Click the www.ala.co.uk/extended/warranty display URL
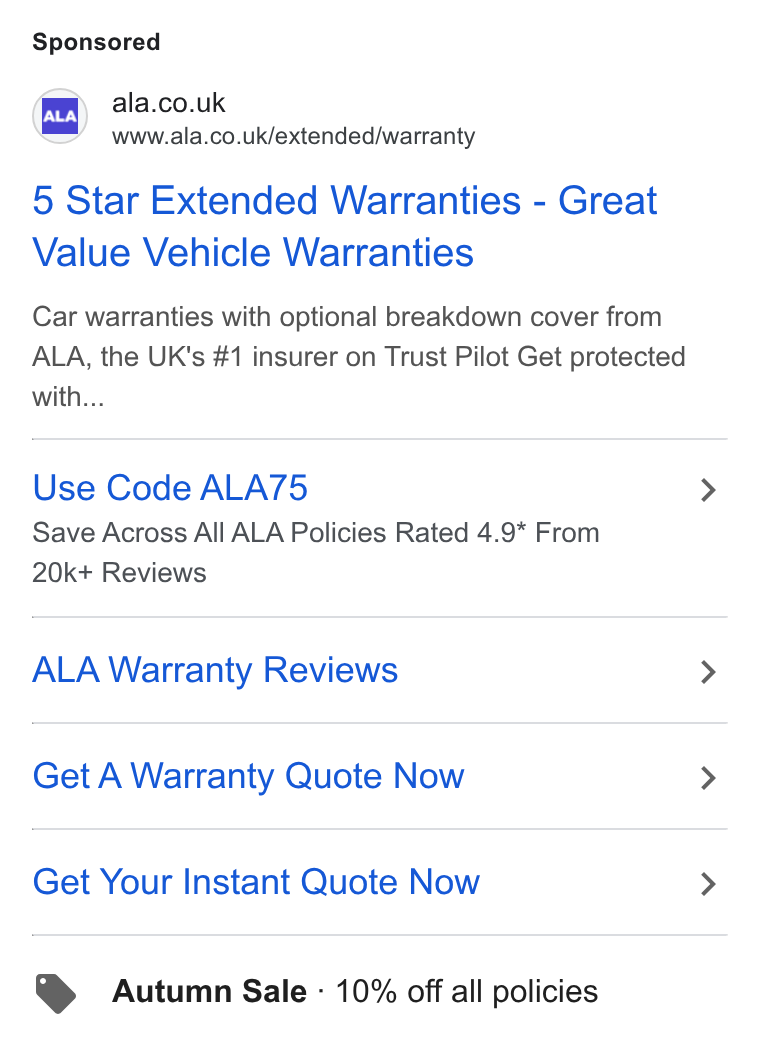Viewport: 760px width, 1052px height. [x=293, y=136]
